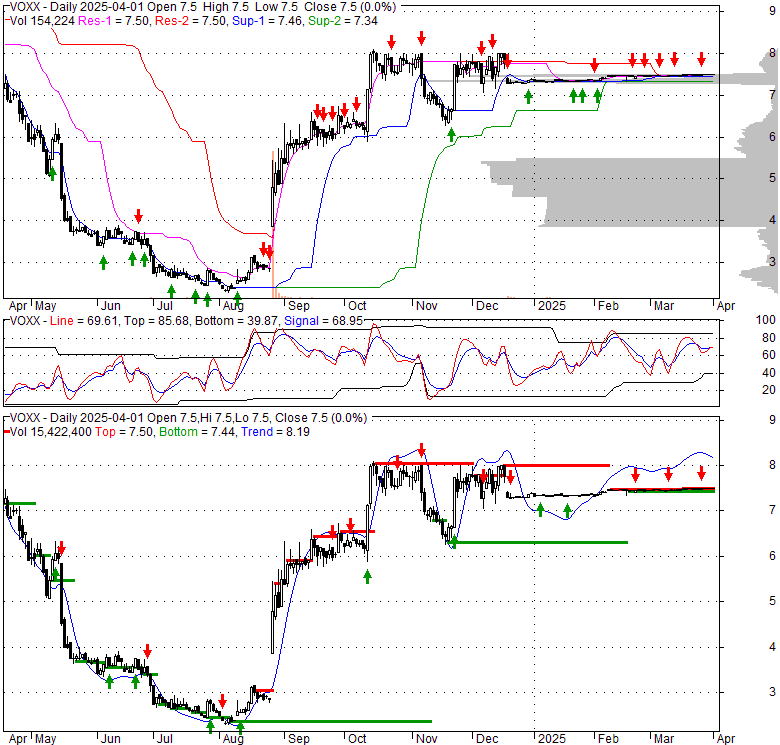Click the 2025 year label on top chart axis
The width and height of the screenshot is (780, 745).
coord(552,305)
